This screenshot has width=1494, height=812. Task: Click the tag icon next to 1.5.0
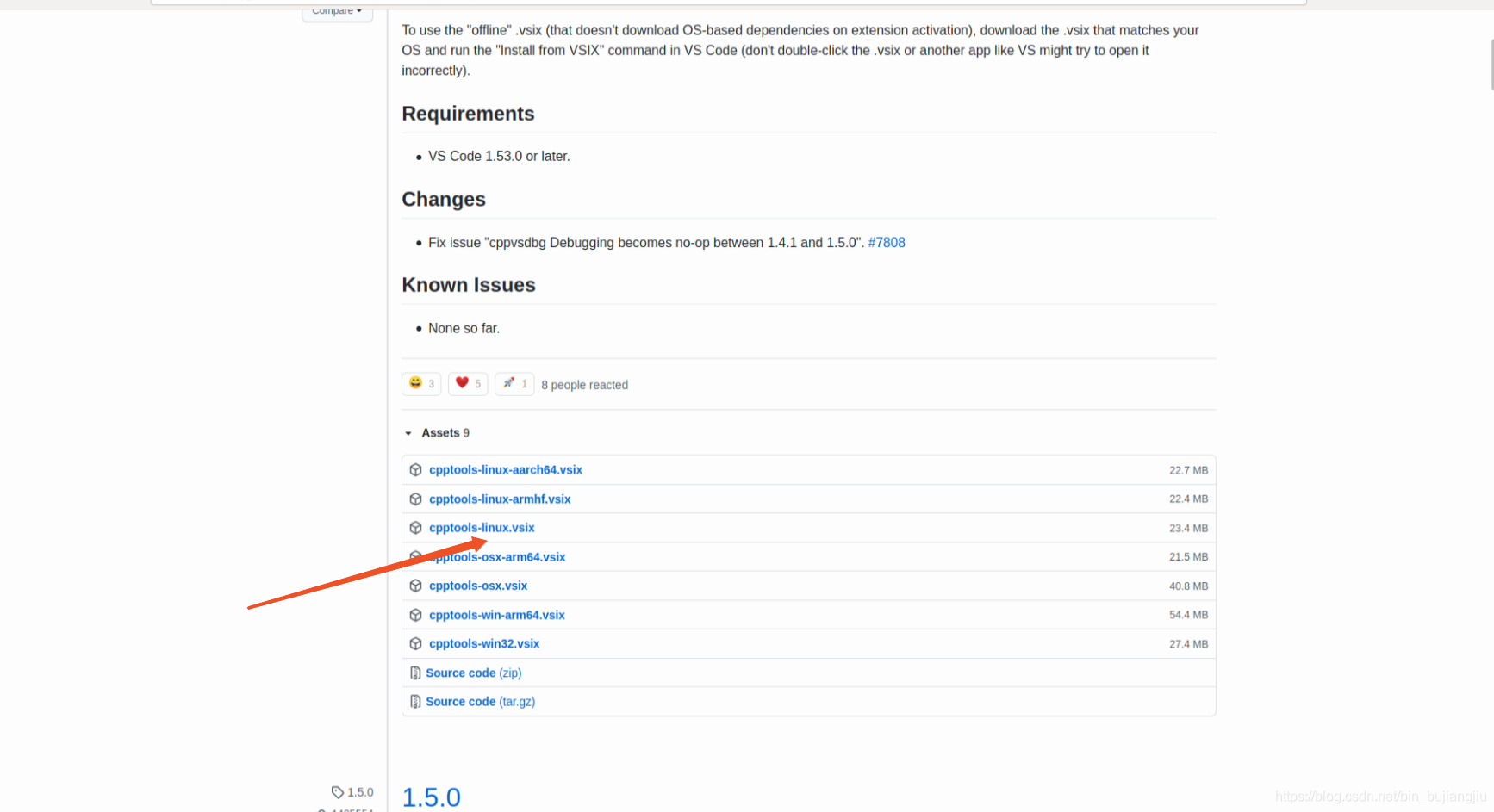click(338, 792)
